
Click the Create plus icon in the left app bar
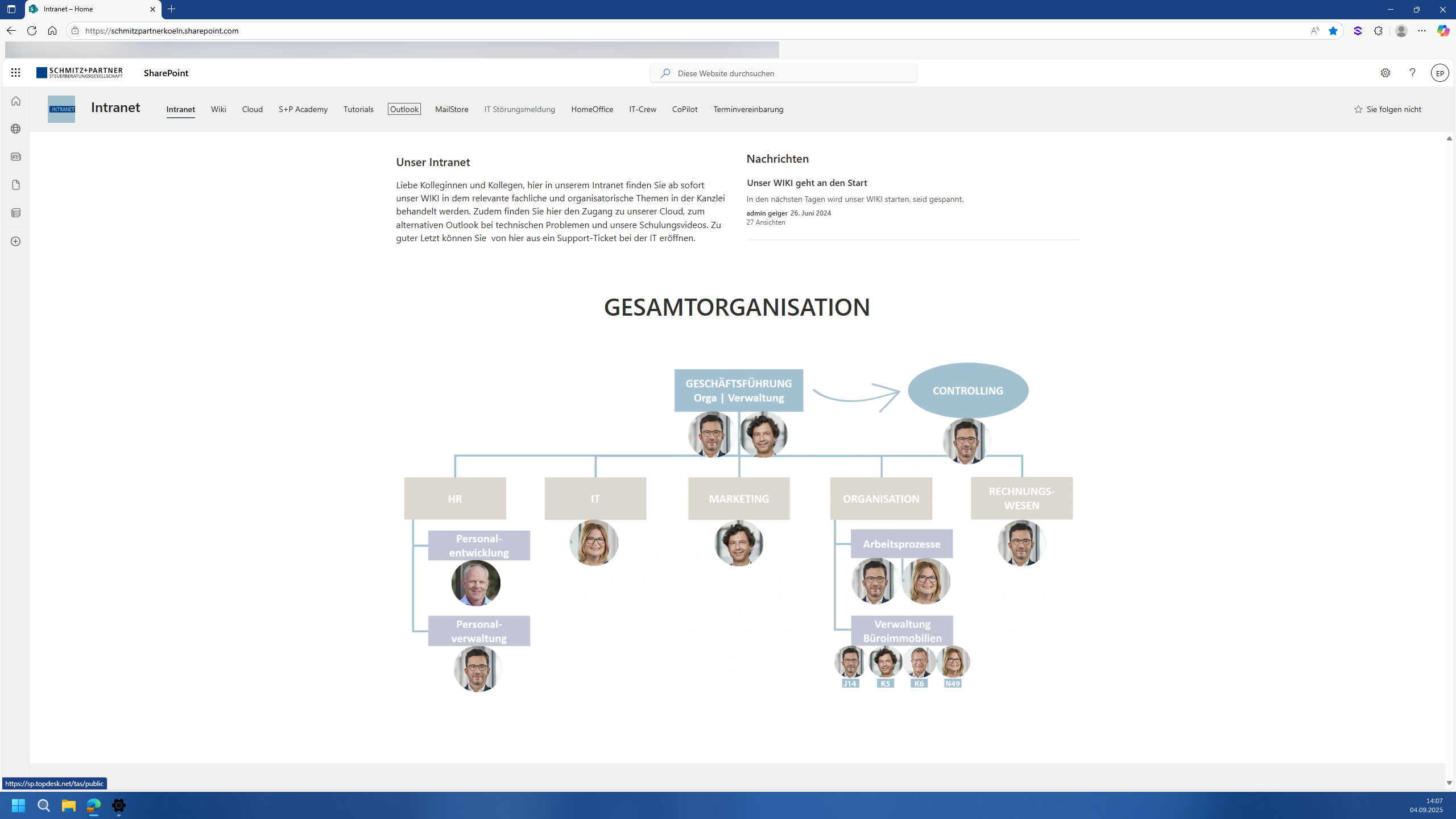[x=16, y=242]
